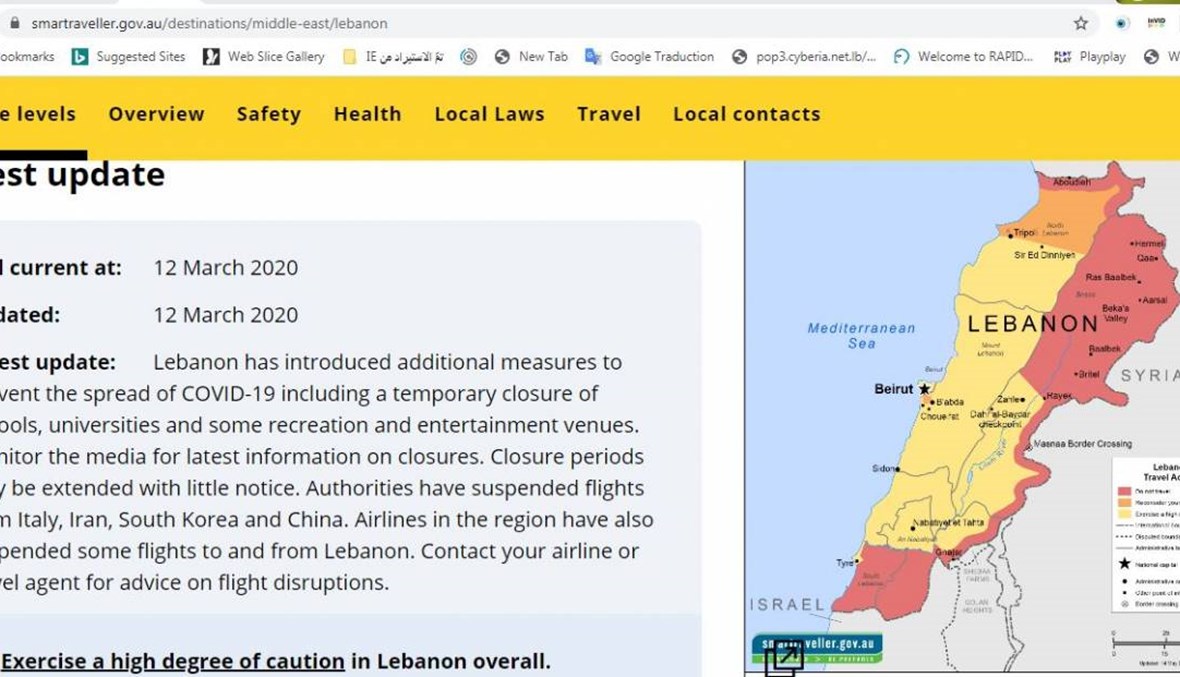Jump to Local contacts section
The image size is (1180, 677).
tap(746, 114)
